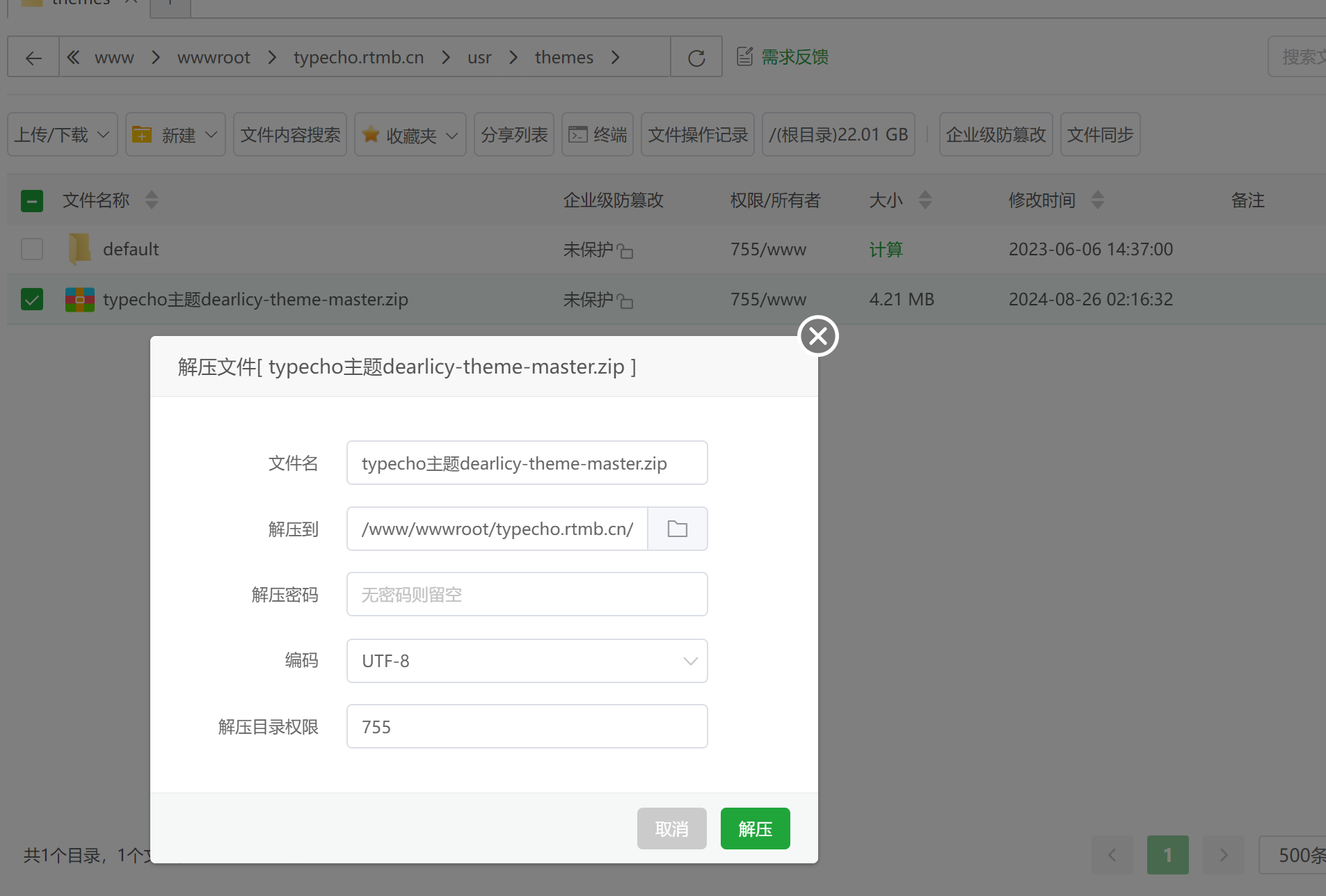Check the default folder checkbox

click(x=32, y=249)
